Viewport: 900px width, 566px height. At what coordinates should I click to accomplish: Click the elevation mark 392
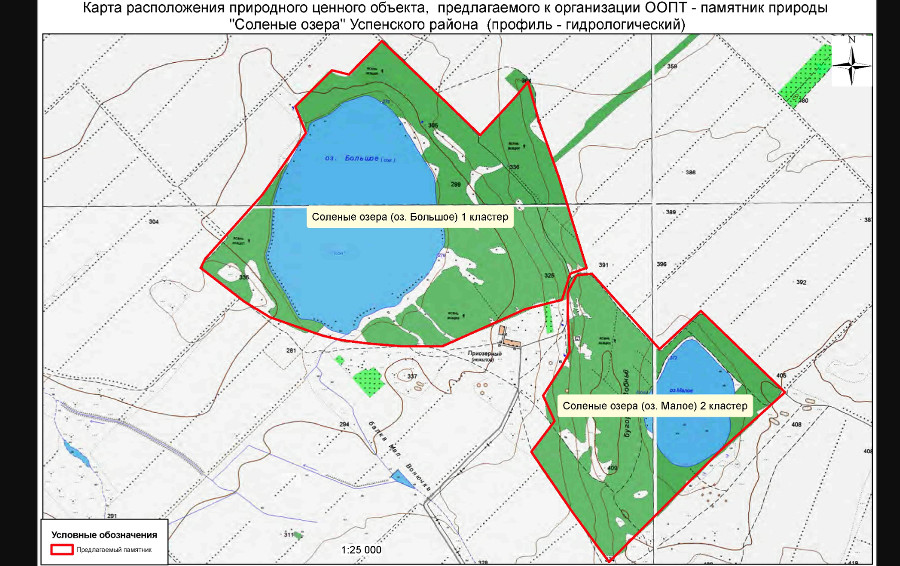pyautogui.click(x=800, y=283)
